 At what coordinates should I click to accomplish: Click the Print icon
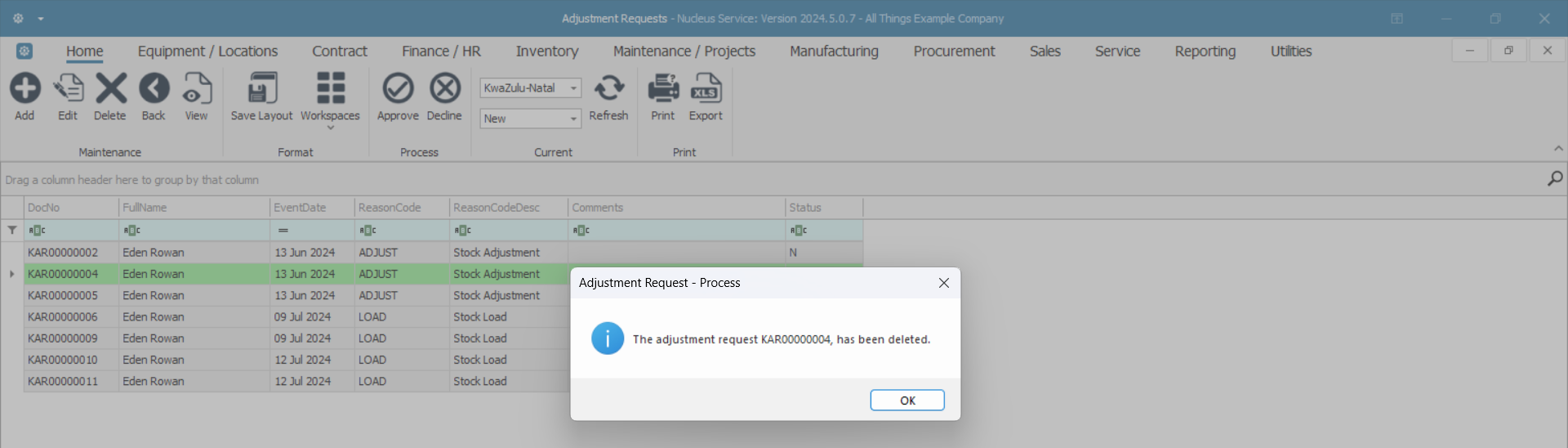point(662,88)
